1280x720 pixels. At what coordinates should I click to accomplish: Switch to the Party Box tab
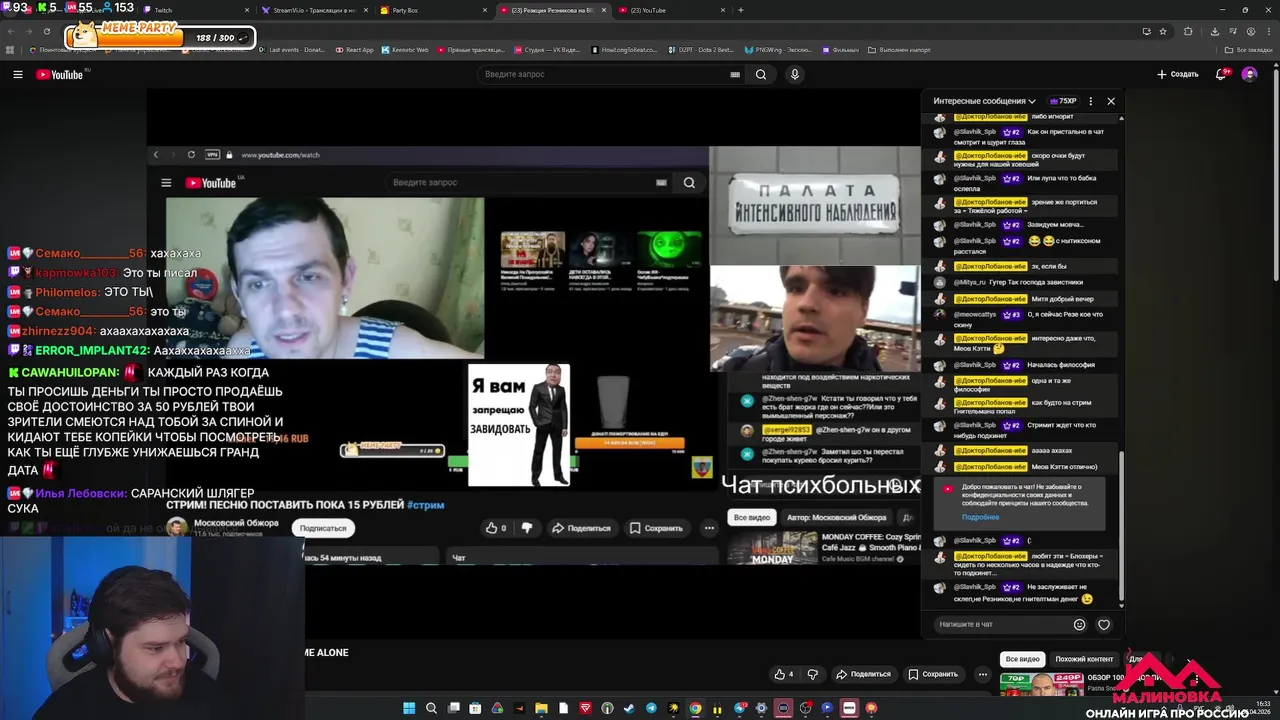(435, 10)
